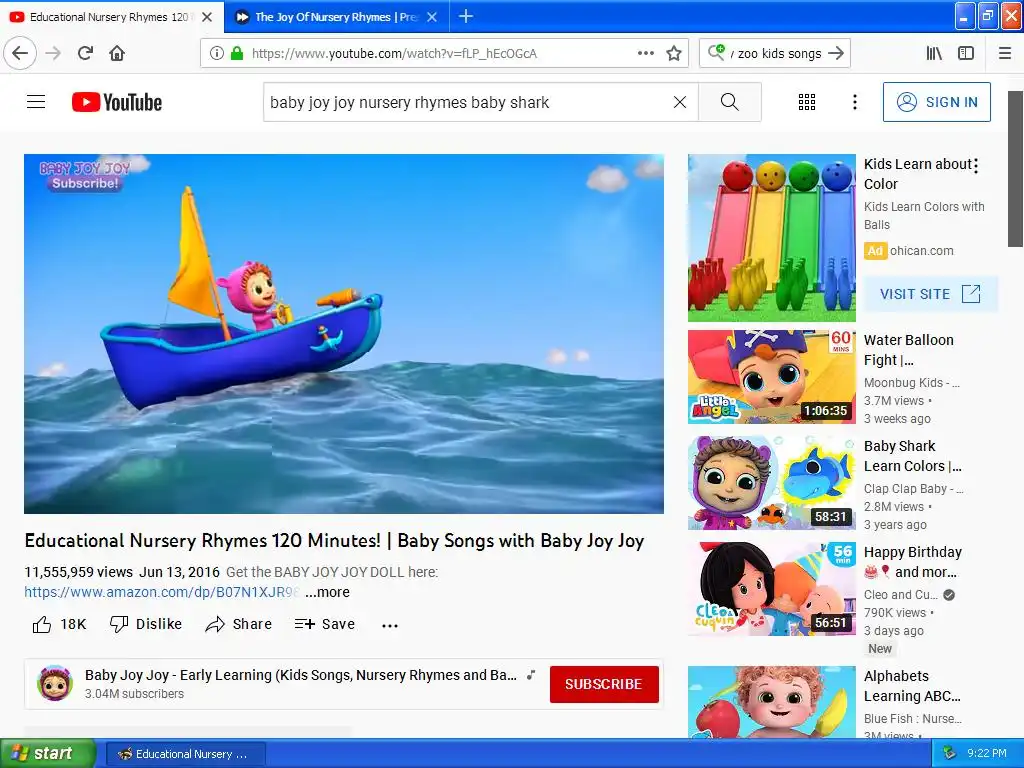Open a new browser tab
Screen dimensions: 1024x768
pyautogui.click(x=466, y=16)
